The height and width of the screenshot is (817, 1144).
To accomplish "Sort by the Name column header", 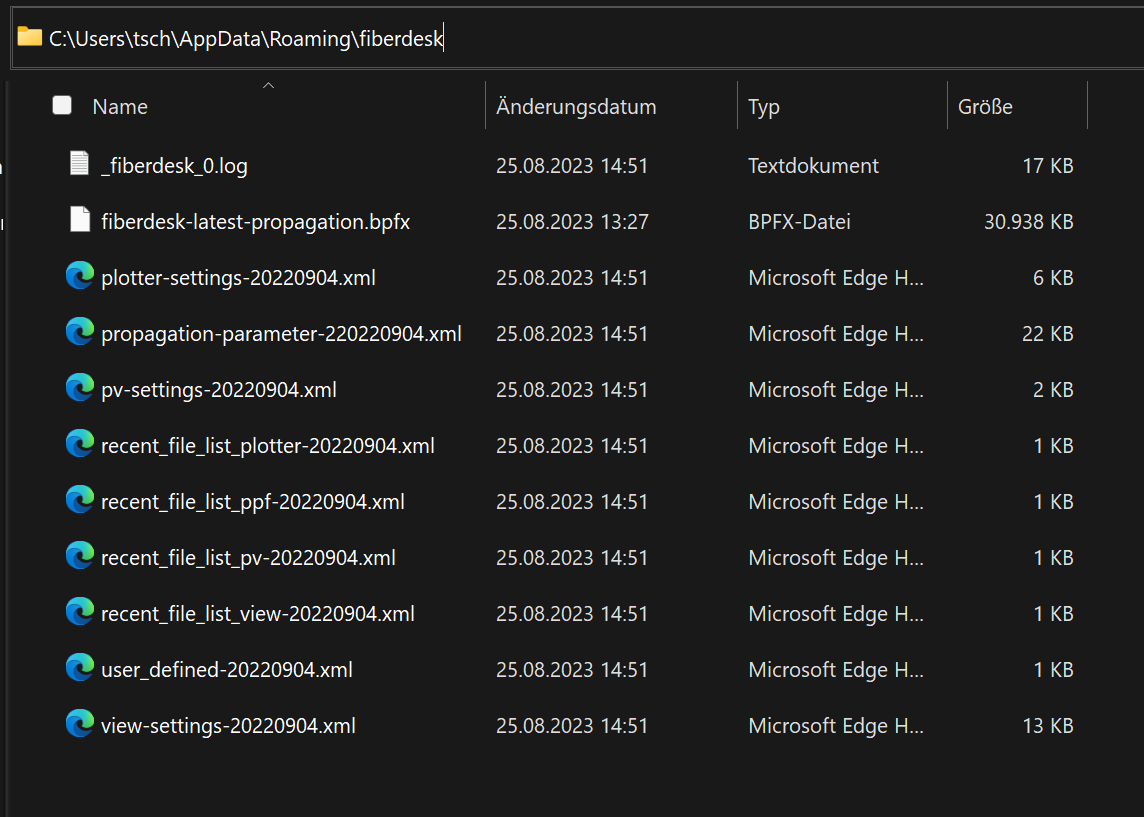I will 120,107.
